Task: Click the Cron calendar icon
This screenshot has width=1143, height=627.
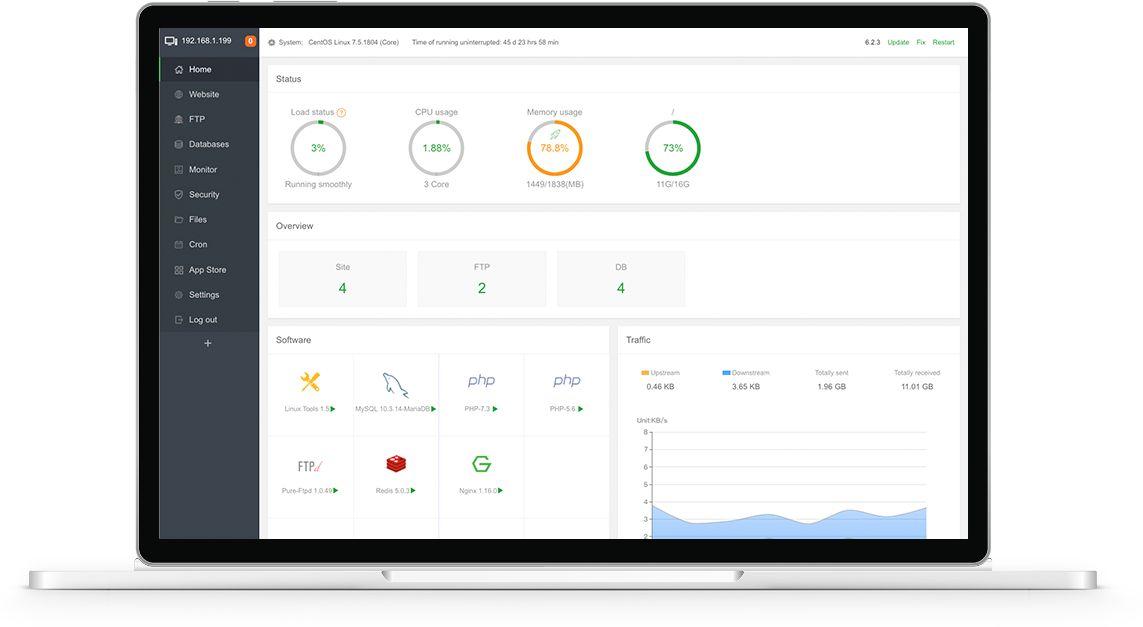Action: coord(179,244)
